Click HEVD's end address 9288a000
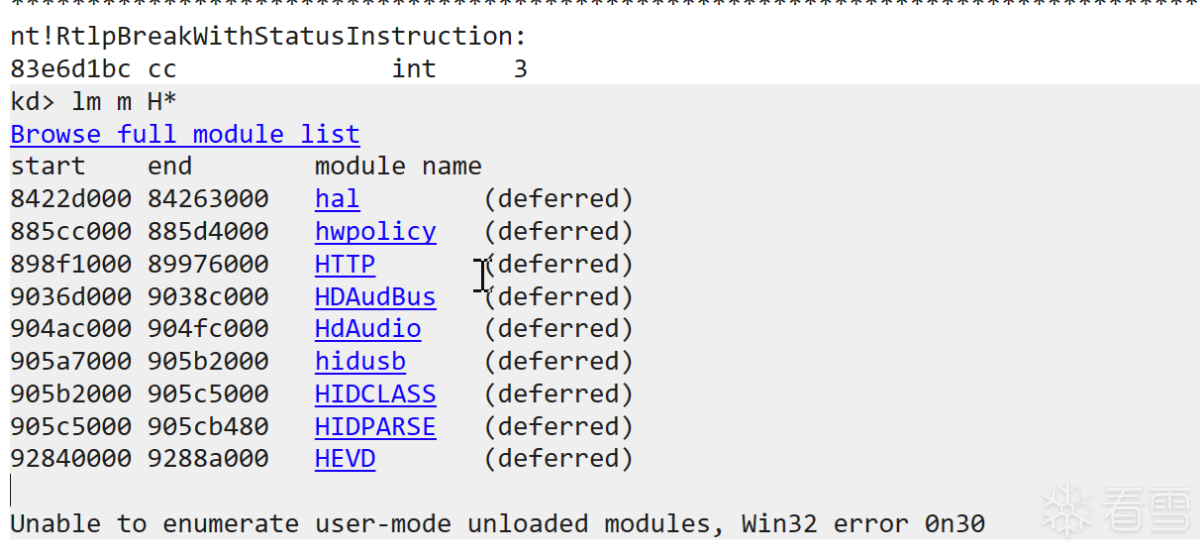The height and width of the screenshot is (557, 1200). [x=208, y=459]
